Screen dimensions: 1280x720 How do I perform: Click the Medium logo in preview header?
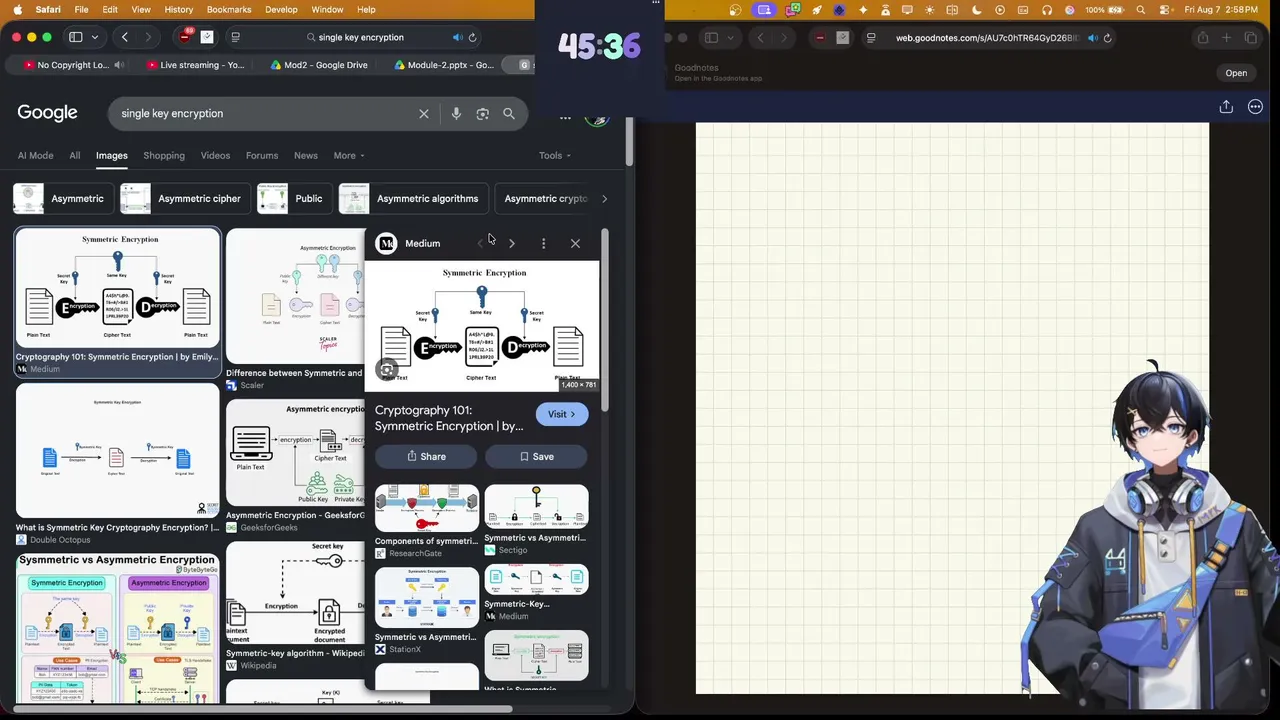pos(386,243)
